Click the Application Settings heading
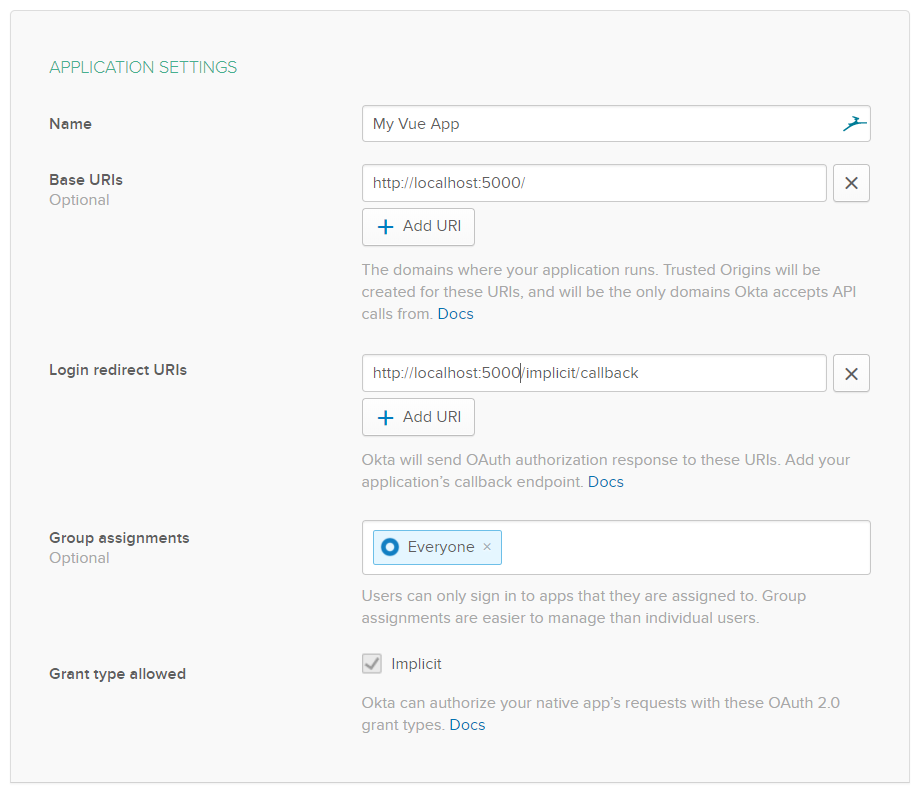The width and height of the screenshot is (920, 795). click(x=143, y=68)
